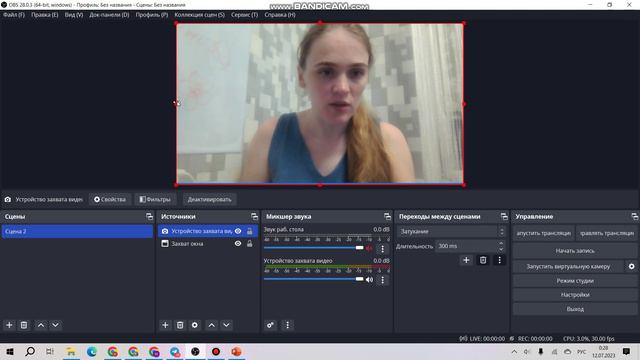Remove scene transition trash button
This screenshot has height=360, width=640.
pos(483,260)
